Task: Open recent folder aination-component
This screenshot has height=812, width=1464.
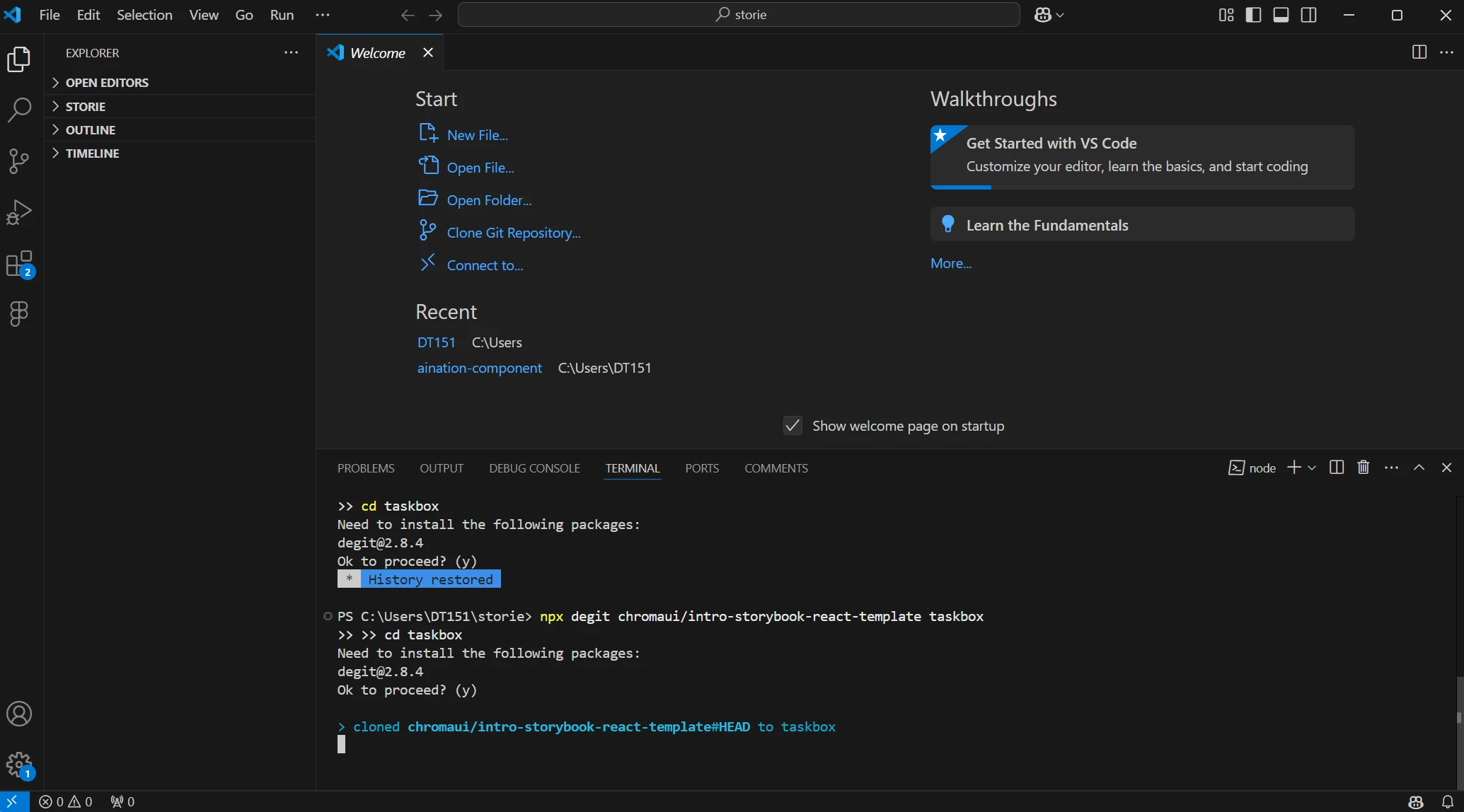Action: coord(480,368)
